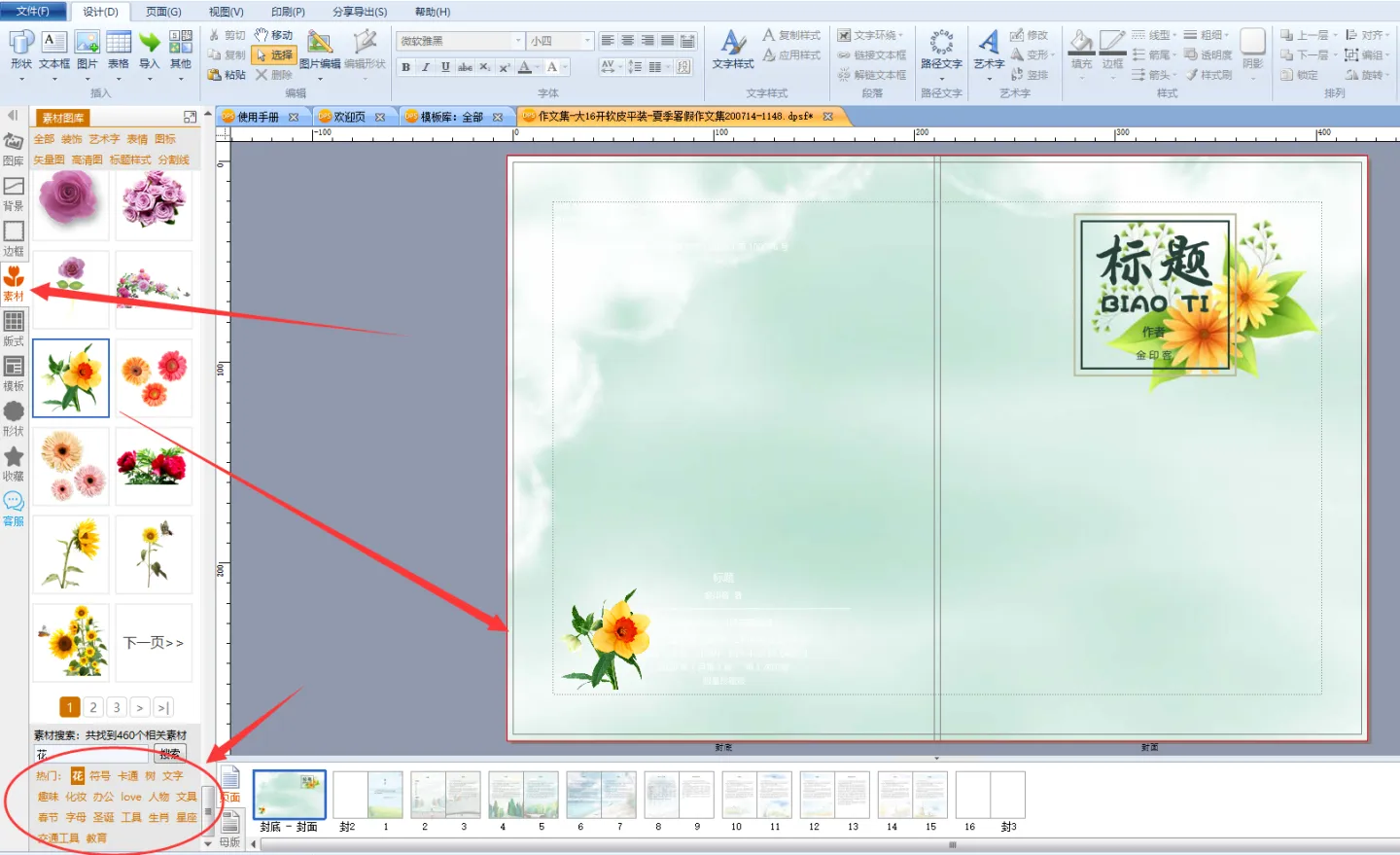Open the 分享导出(S) ribbon tab
1400x855 pixels.
click(360, 12)
